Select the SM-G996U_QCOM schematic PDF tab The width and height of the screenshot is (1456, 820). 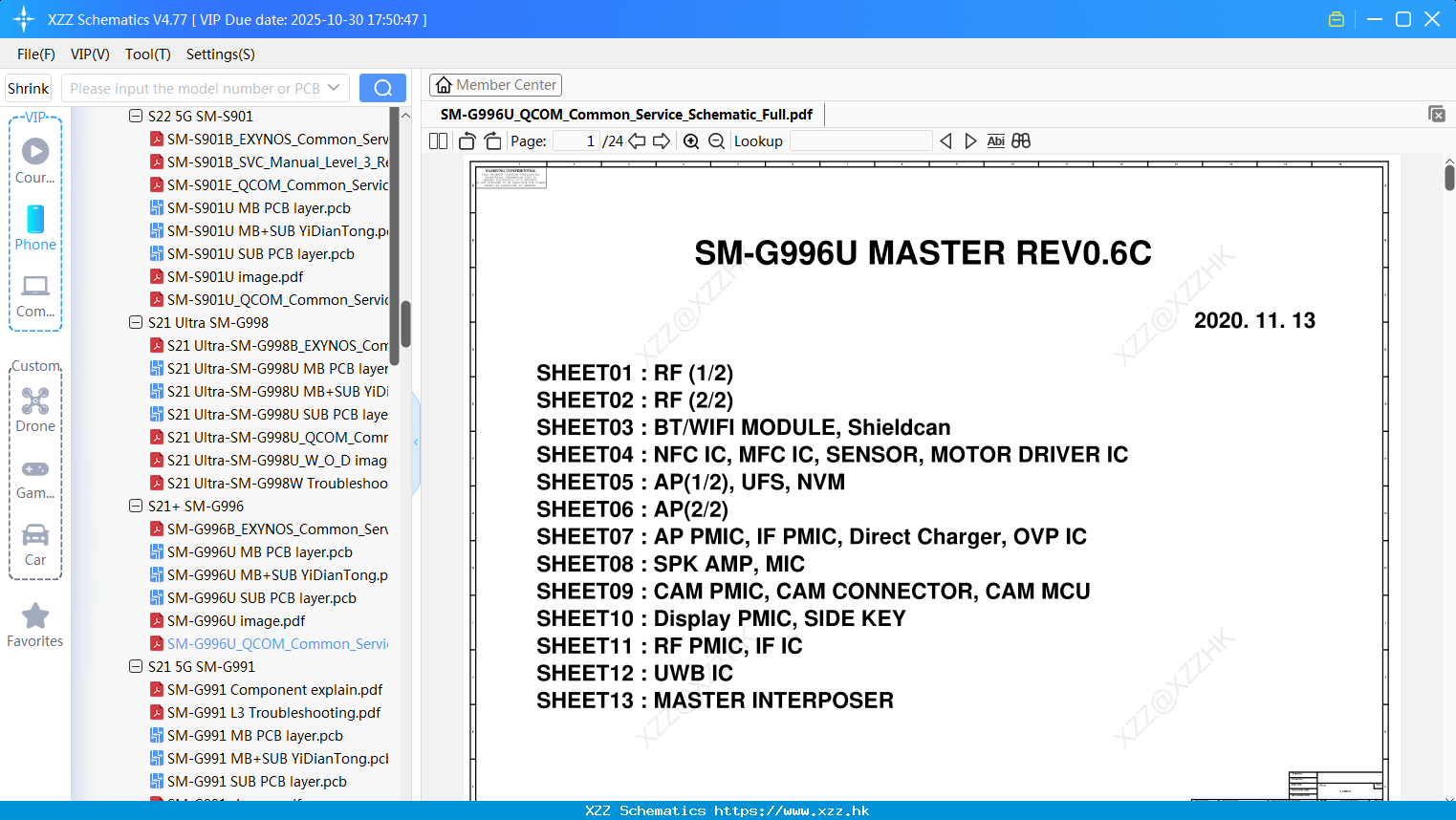point(626,115)
